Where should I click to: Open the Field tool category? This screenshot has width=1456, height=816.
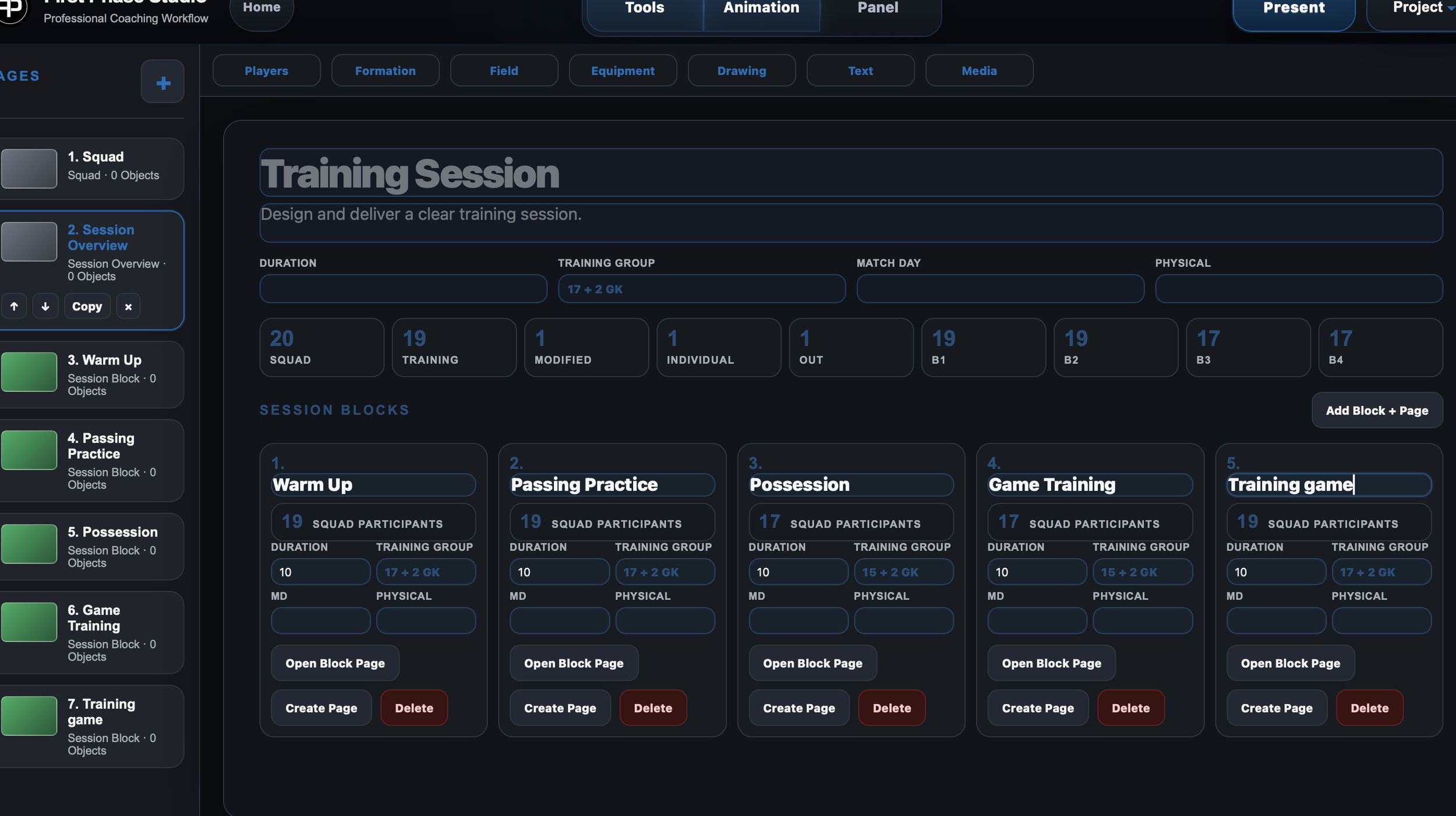tap(504, 70)
